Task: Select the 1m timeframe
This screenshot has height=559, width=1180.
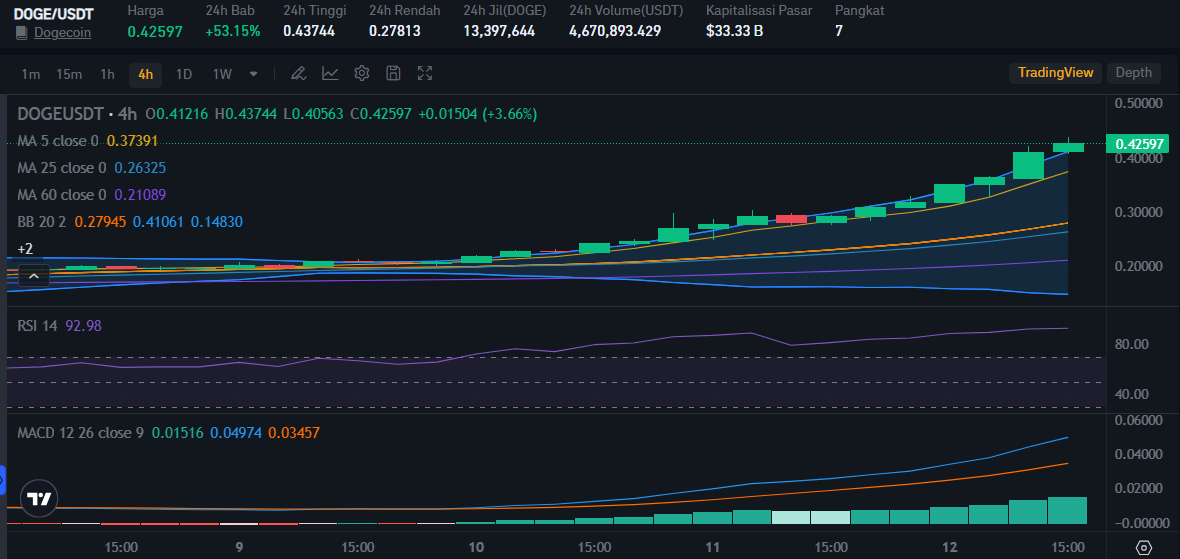Action: click(30, 74)
